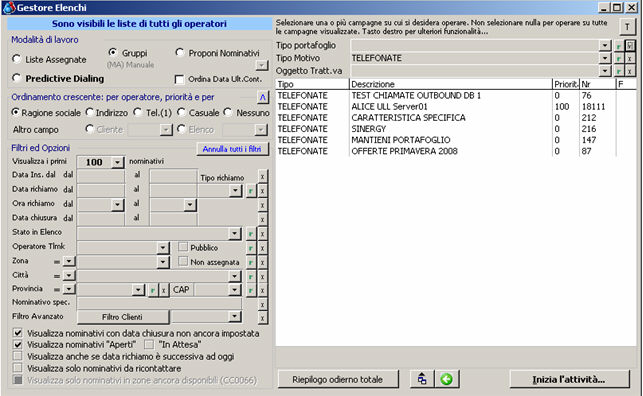Check the Ordina Data Ult.Cont. checkbox
The image size is (643, 396).
tap(179, 79)
